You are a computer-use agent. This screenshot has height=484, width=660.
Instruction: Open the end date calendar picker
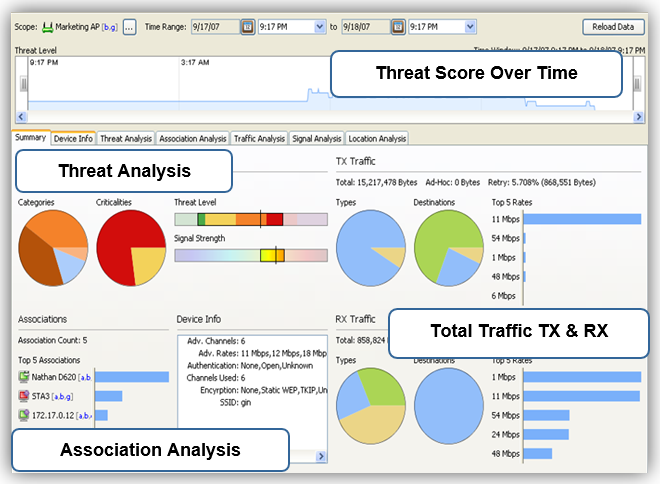pos(398,27)
